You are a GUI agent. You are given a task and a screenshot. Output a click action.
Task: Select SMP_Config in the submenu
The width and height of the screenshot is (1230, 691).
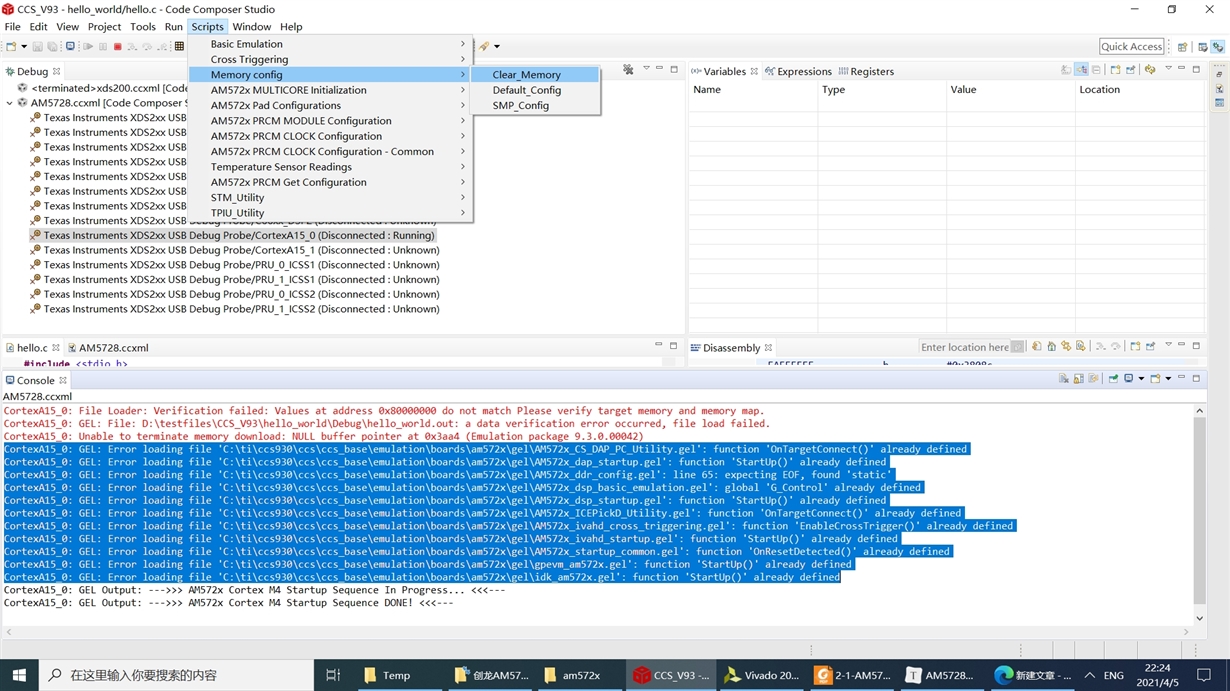[535, 105]
